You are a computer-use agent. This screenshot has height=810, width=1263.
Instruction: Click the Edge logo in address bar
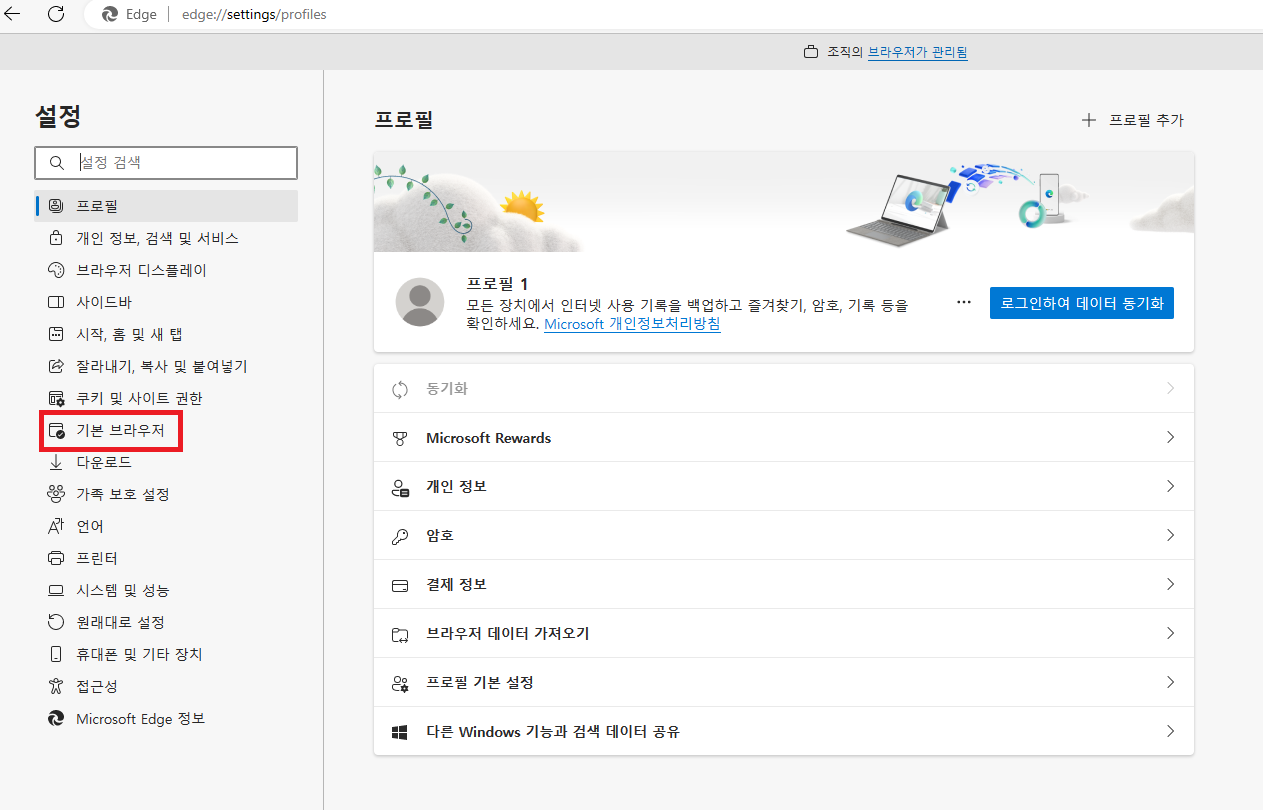(110, 15)
